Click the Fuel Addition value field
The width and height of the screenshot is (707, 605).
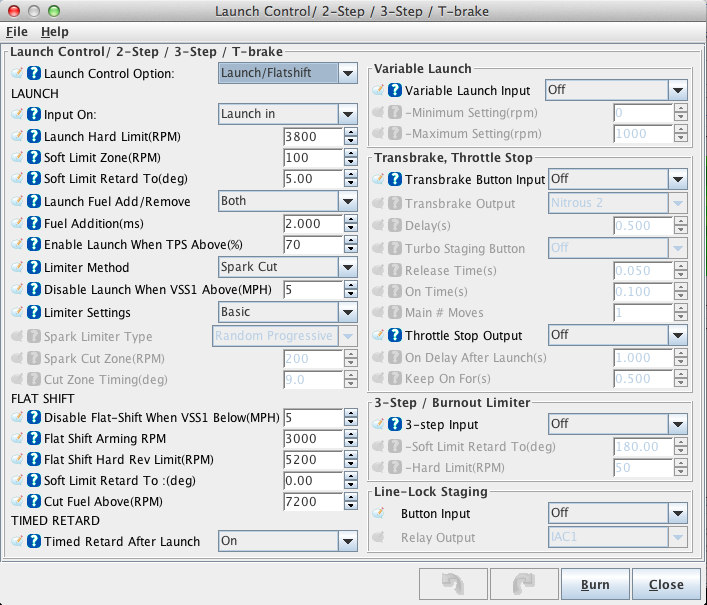(312, 224)
